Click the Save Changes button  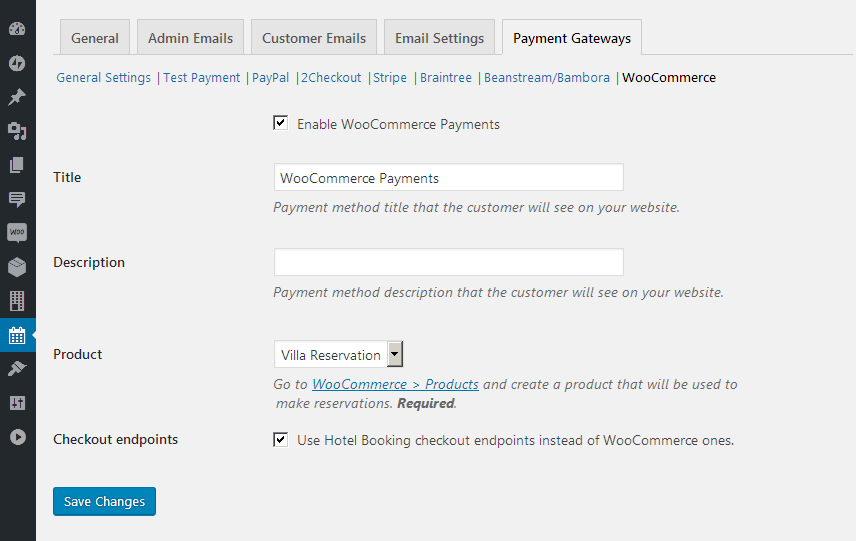pyautogui.click(x=104, y=501)
